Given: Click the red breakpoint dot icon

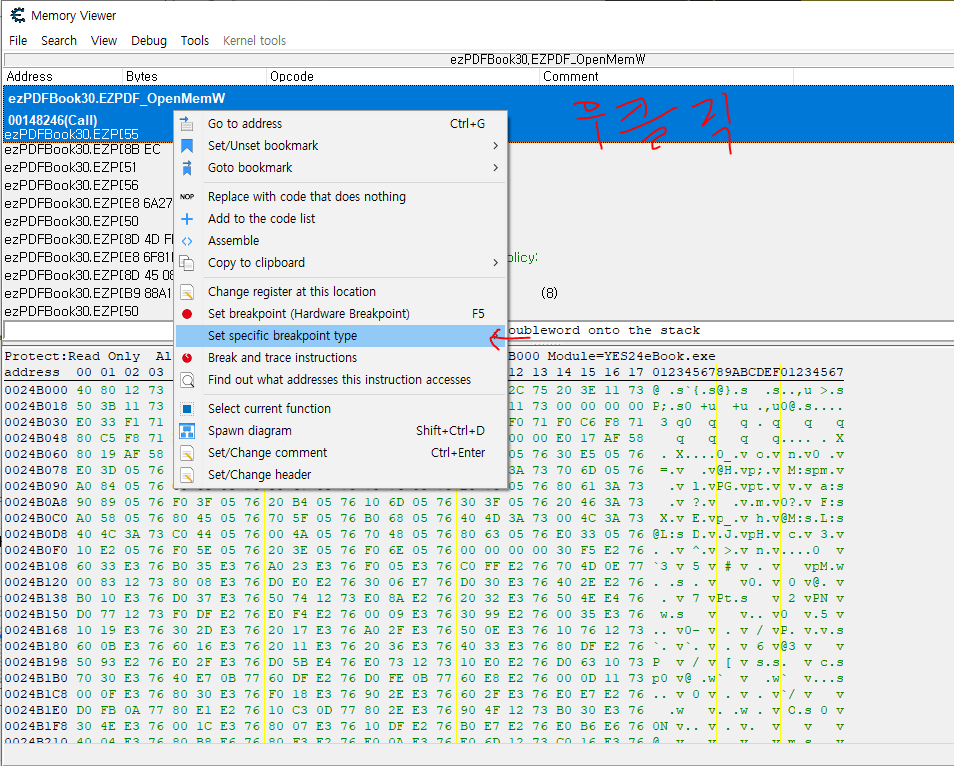Looking at the screenshot, I should point(187,314).
